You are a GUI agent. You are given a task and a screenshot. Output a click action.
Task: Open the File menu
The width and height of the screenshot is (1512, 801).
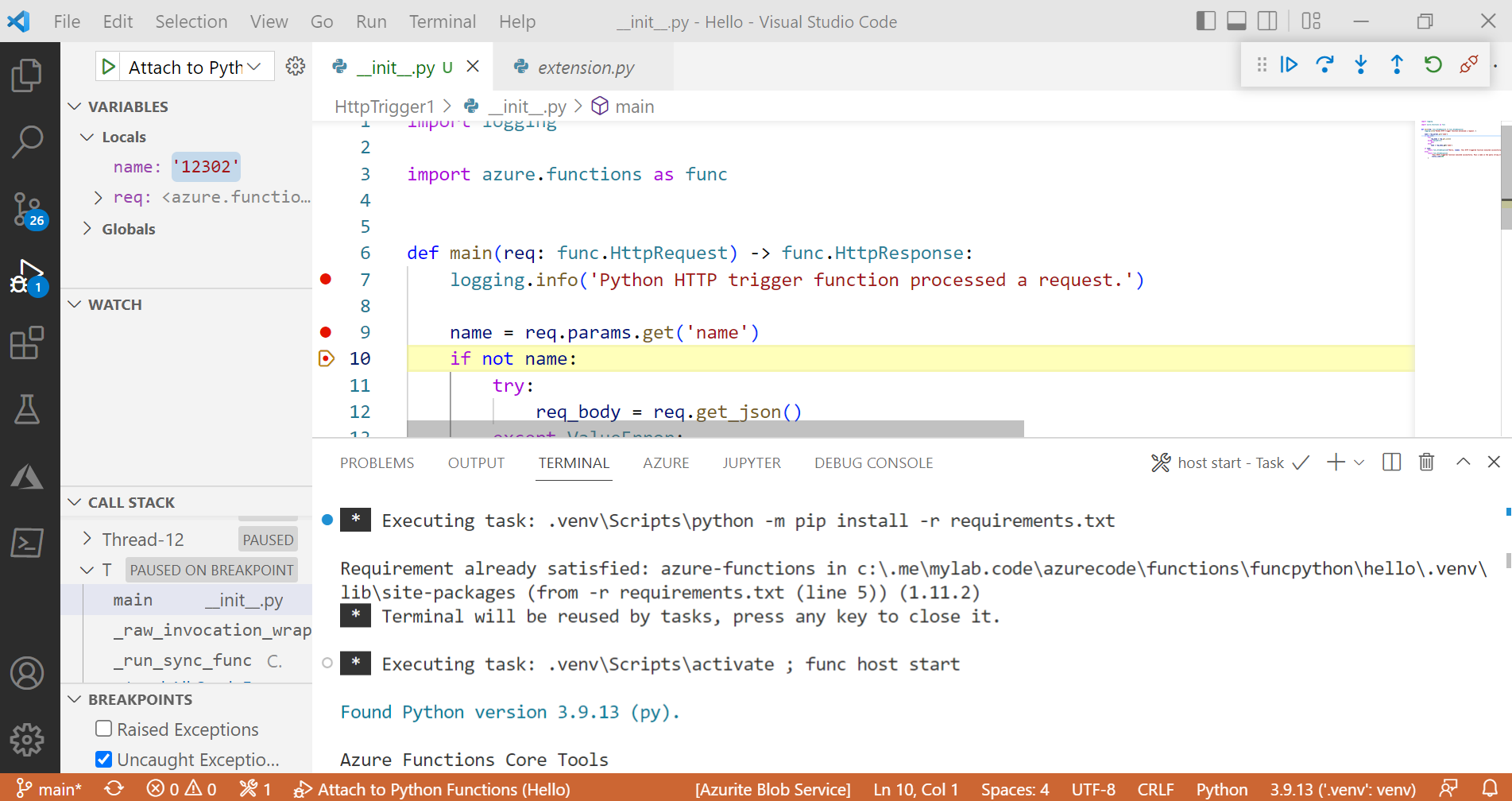pos(67,21)
